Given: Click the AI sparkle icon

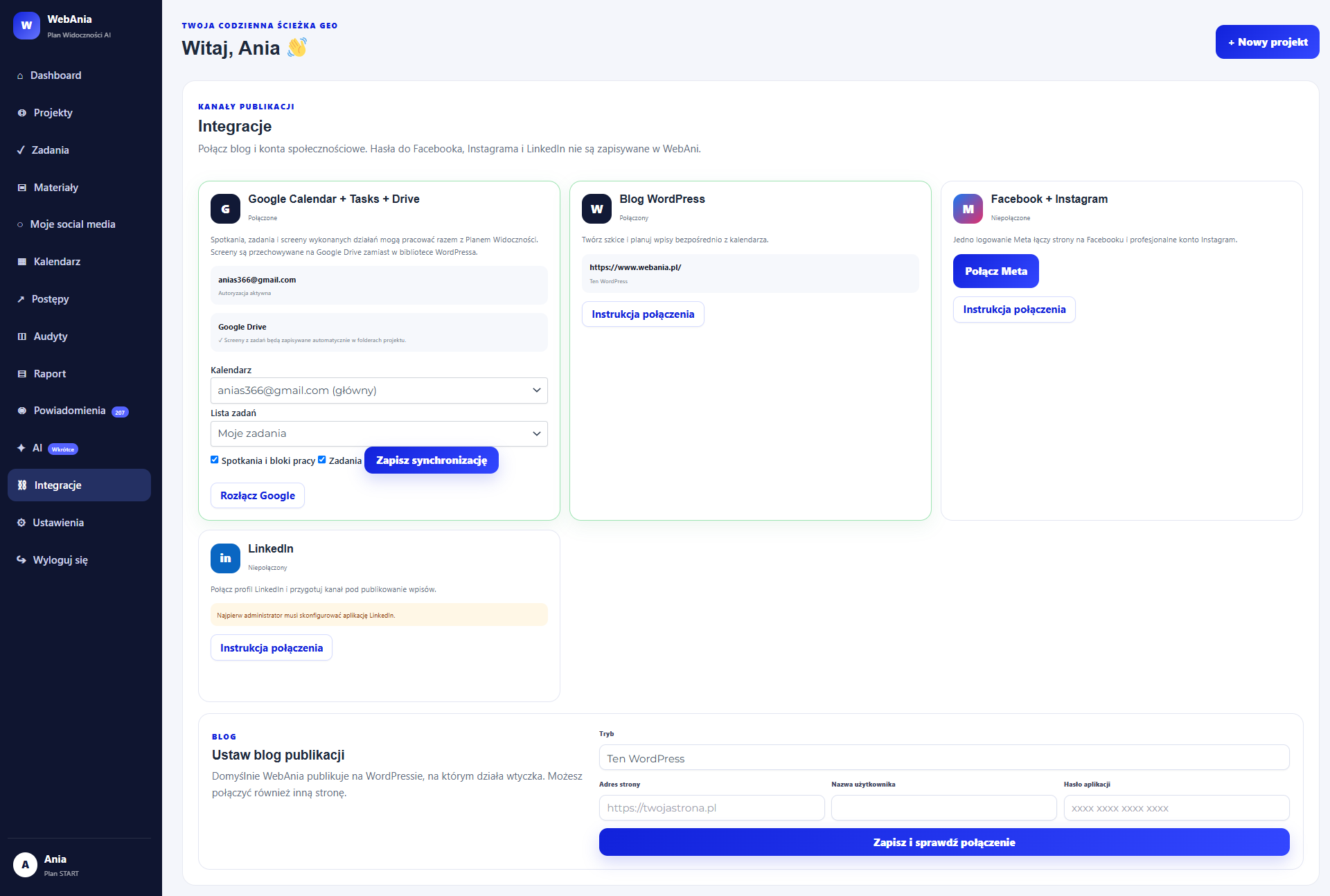Looking at the screenshot, I should click(x=21, y=448).
